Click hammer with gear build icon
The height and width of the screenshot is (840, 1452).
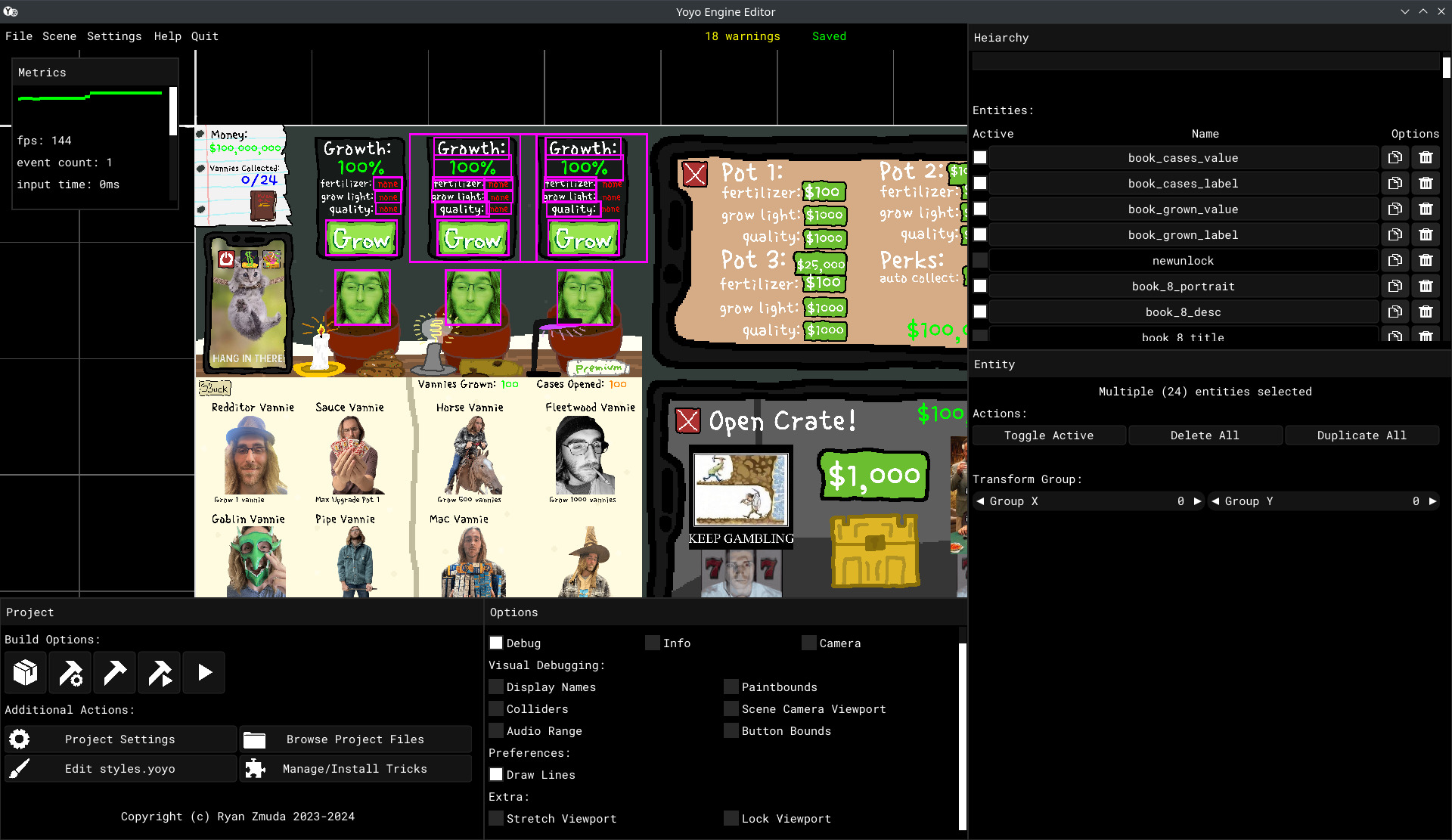tap(70, 672)
